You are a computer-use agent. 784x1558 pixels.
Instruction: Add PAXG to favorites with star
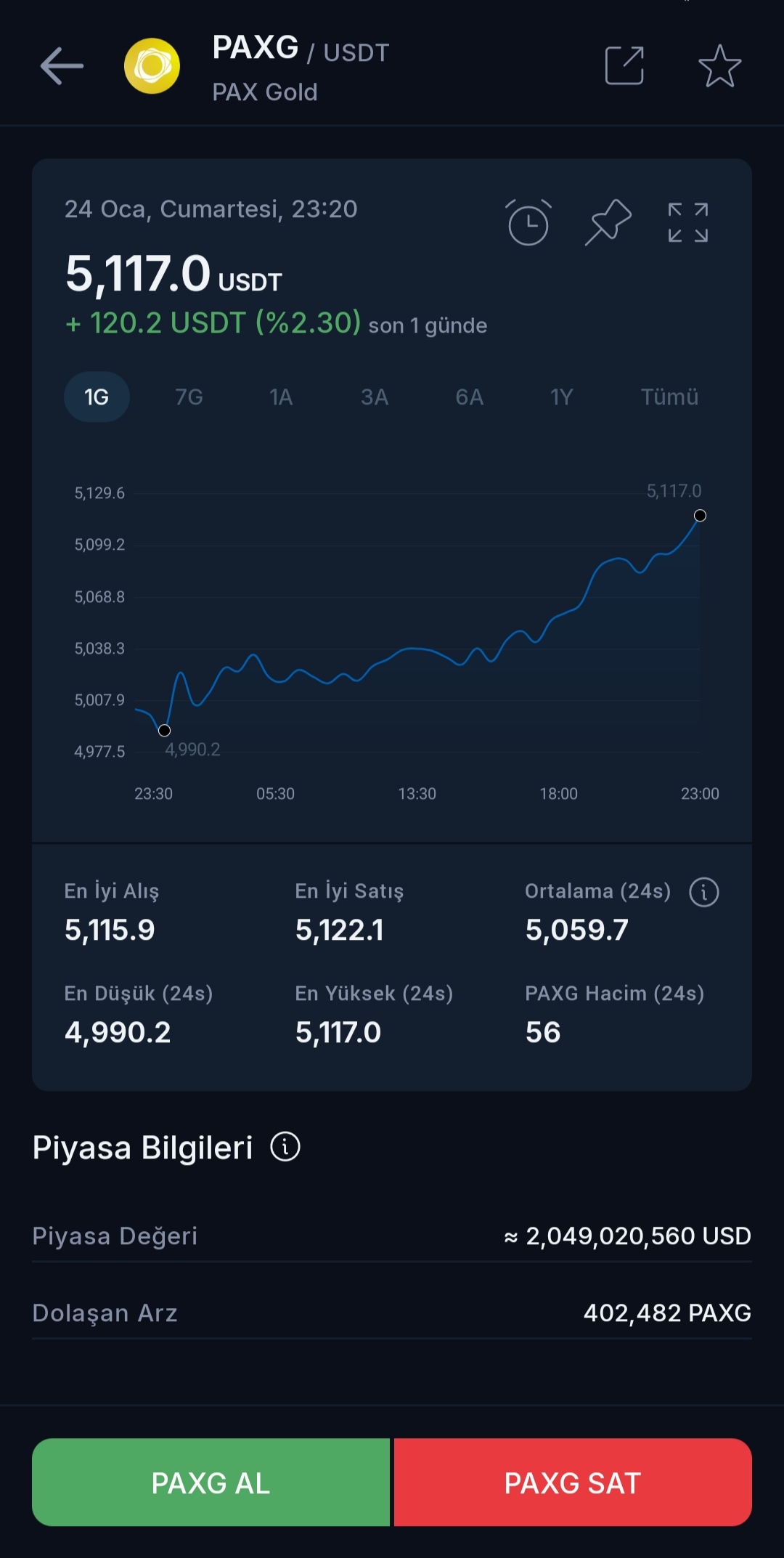point(719,66)
